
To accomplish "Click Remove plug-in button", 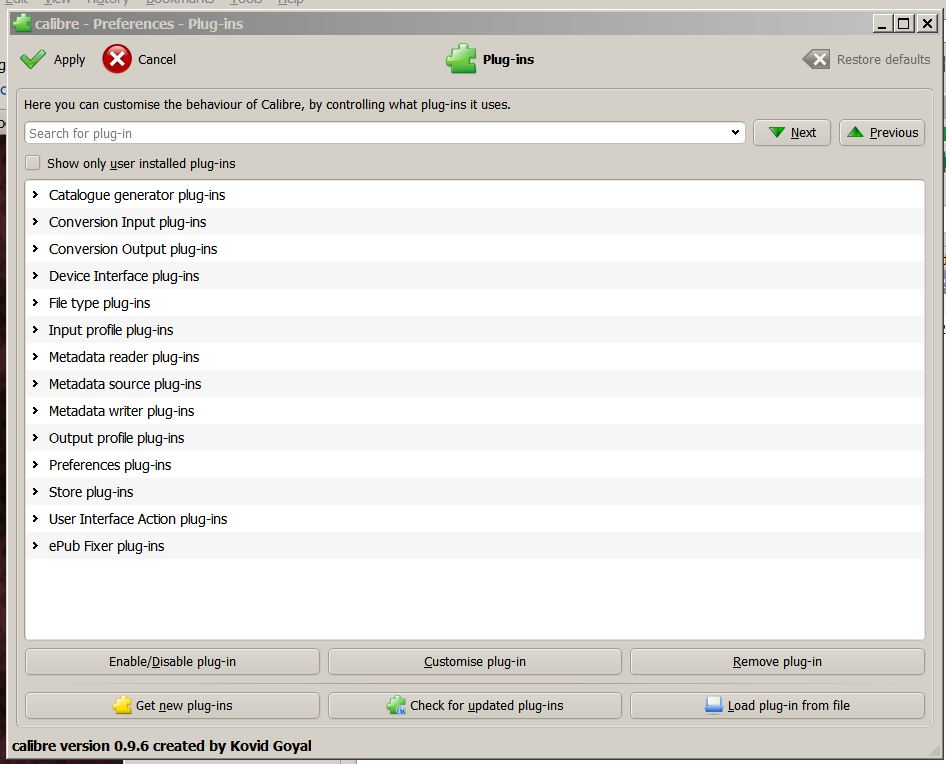I will (777, 661).
